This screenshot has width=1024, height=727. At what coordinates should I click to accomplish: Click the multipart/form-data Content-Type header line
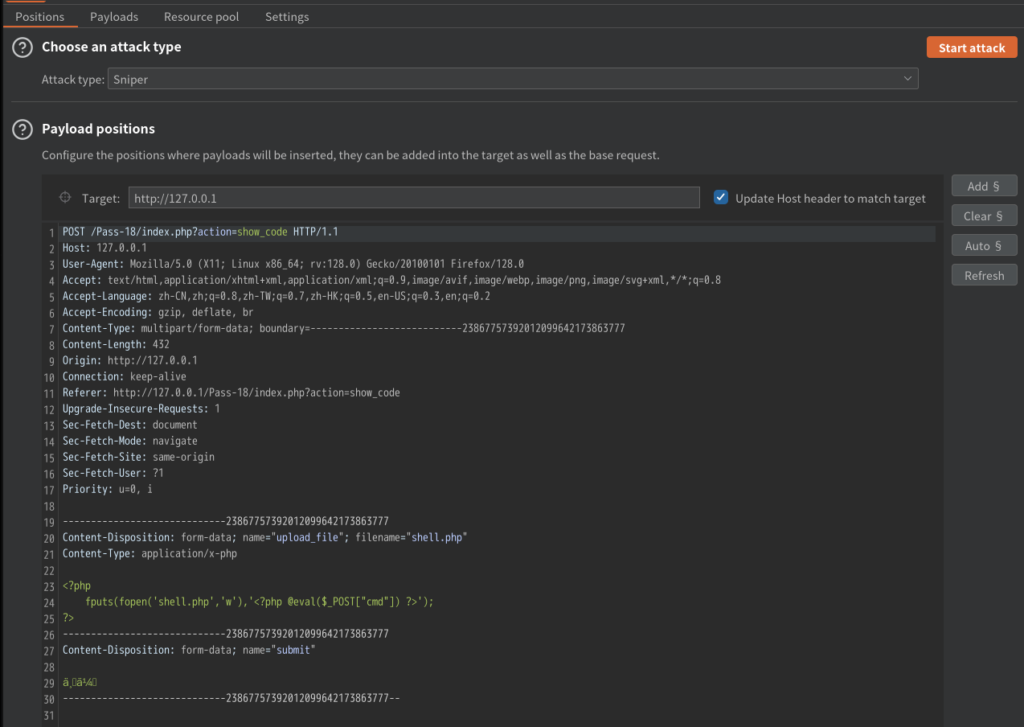[x=344, y=329]
